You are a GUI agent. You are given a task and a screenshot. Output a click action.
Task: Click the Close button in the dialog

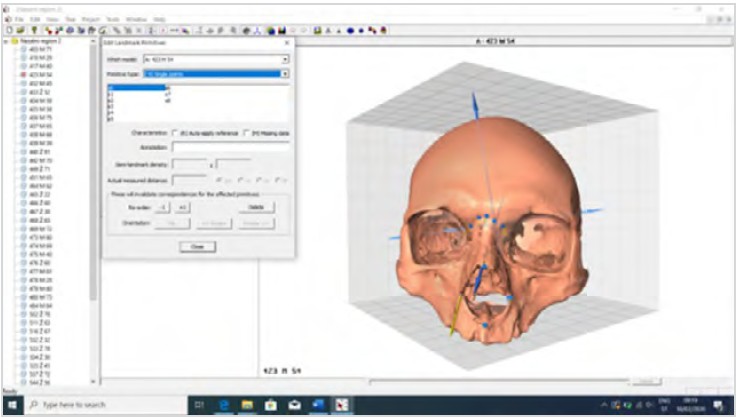click(x=197, y=246)
